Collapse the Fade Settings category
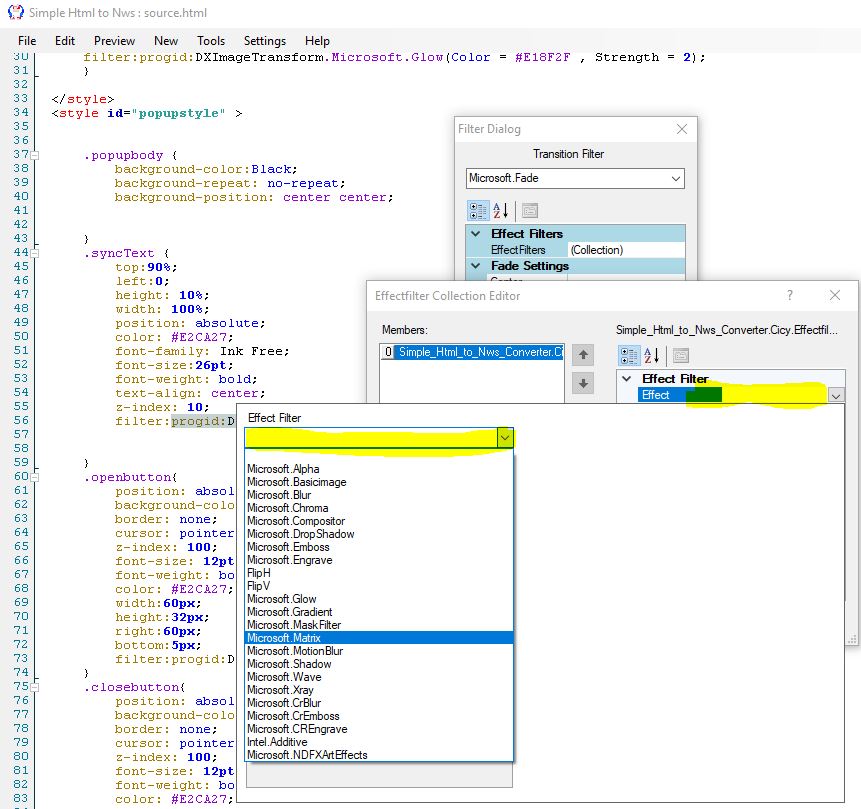This screenshot has height=809, width=861. click(476, 266)
